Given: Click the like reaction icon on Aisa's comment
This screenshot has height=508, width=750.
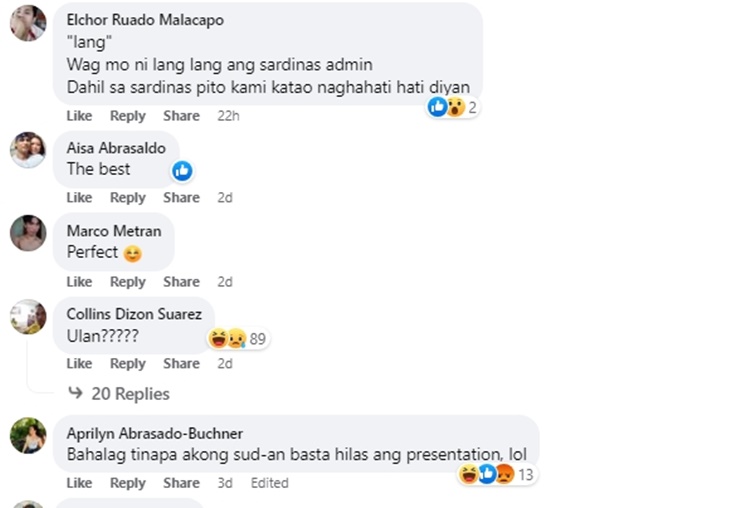Looking at the screenshot, I should pos(182,171).
